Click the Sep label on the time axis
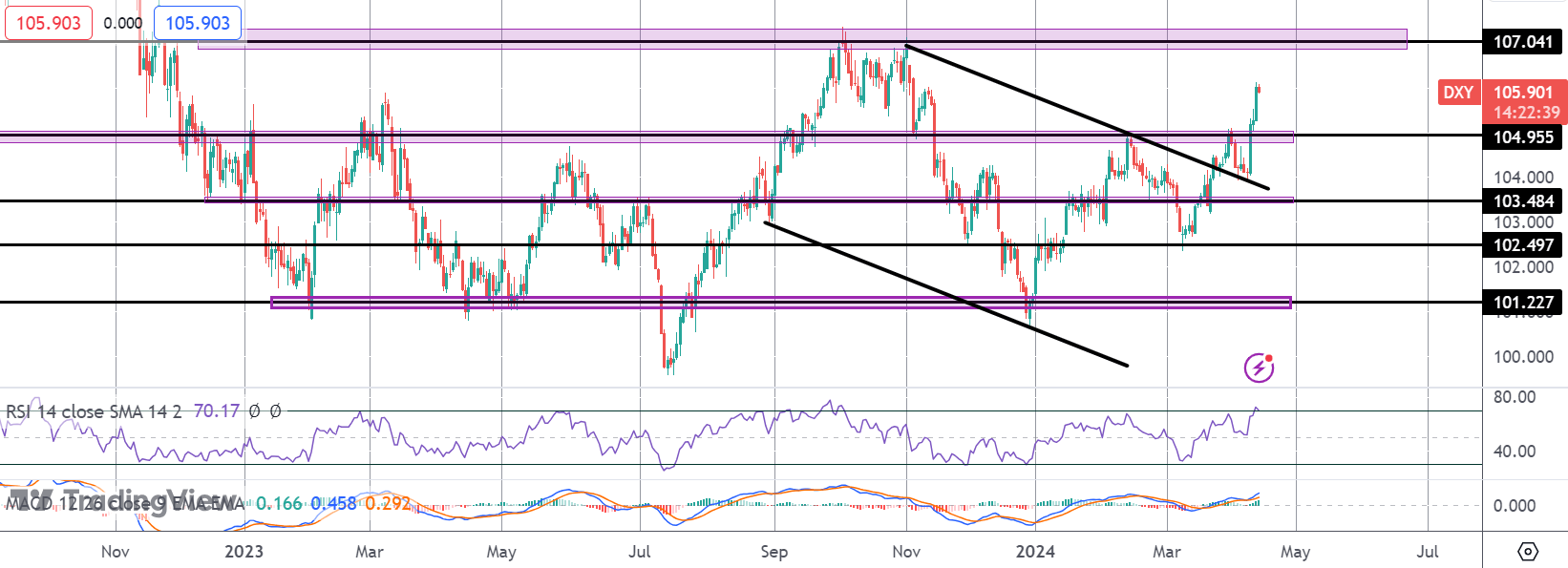This screenshot has height=568, width=1568. (774, 552)
